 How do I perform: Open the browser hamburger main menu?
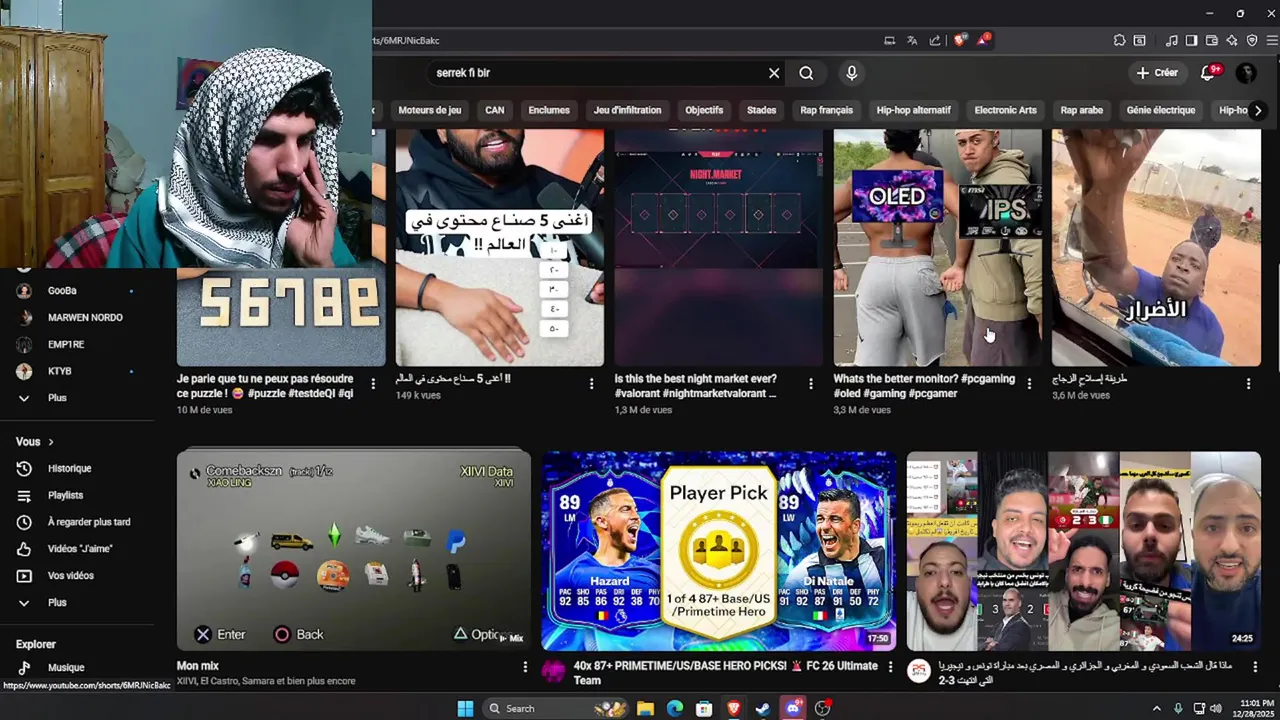1272,41
